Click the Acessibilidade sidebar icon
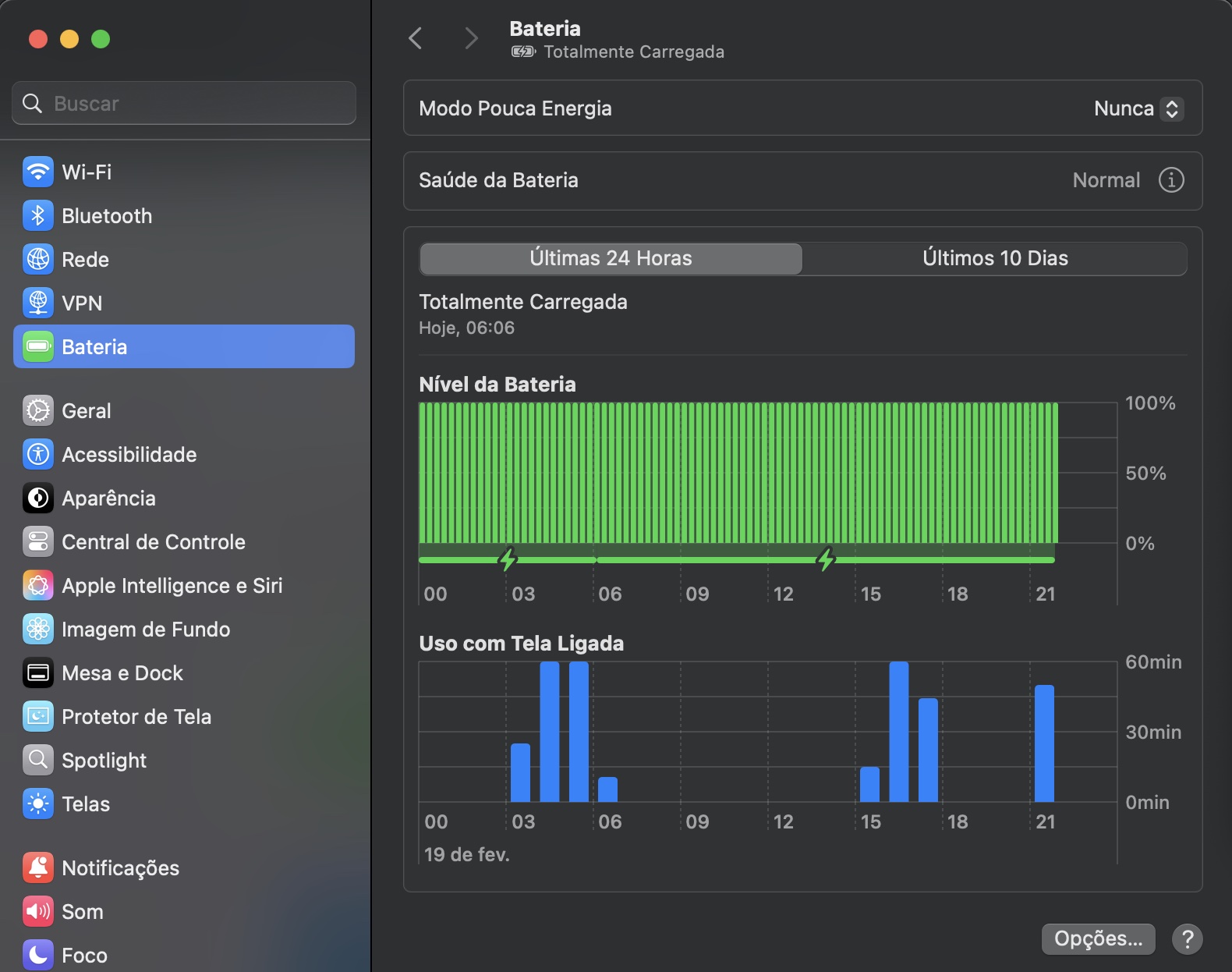 pyautogui.click(x=38, y=454)
